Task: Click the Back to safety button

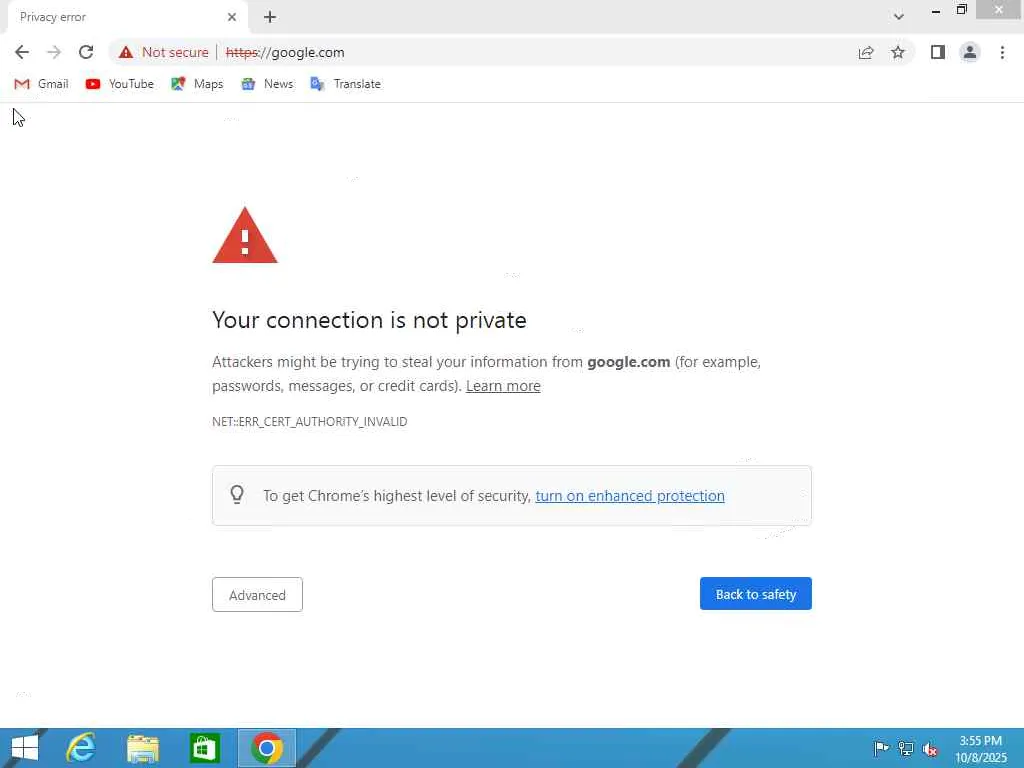Action: (x=756, y=594)
